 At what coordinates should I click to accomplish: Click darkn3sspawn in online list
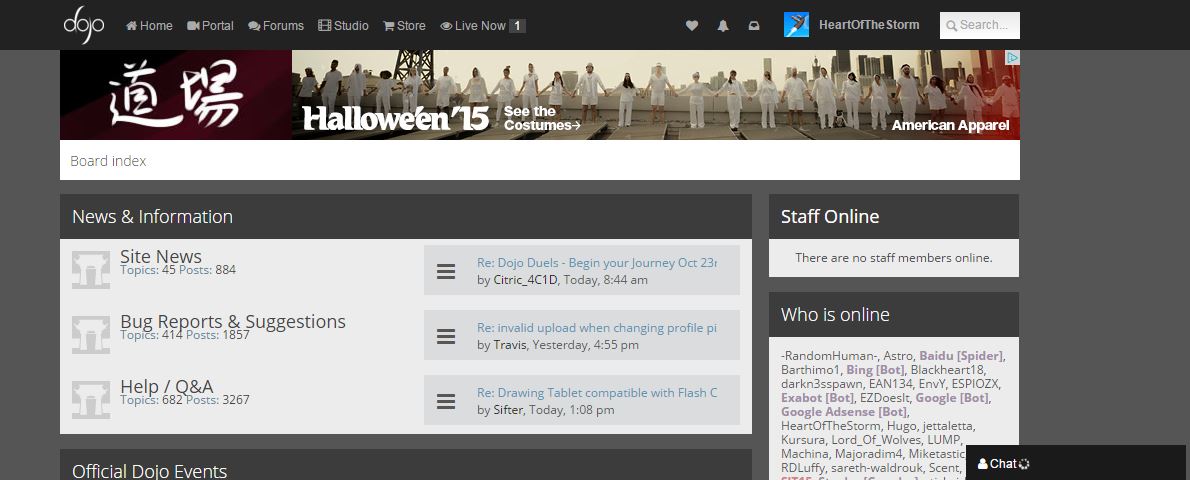pos(822,384)
